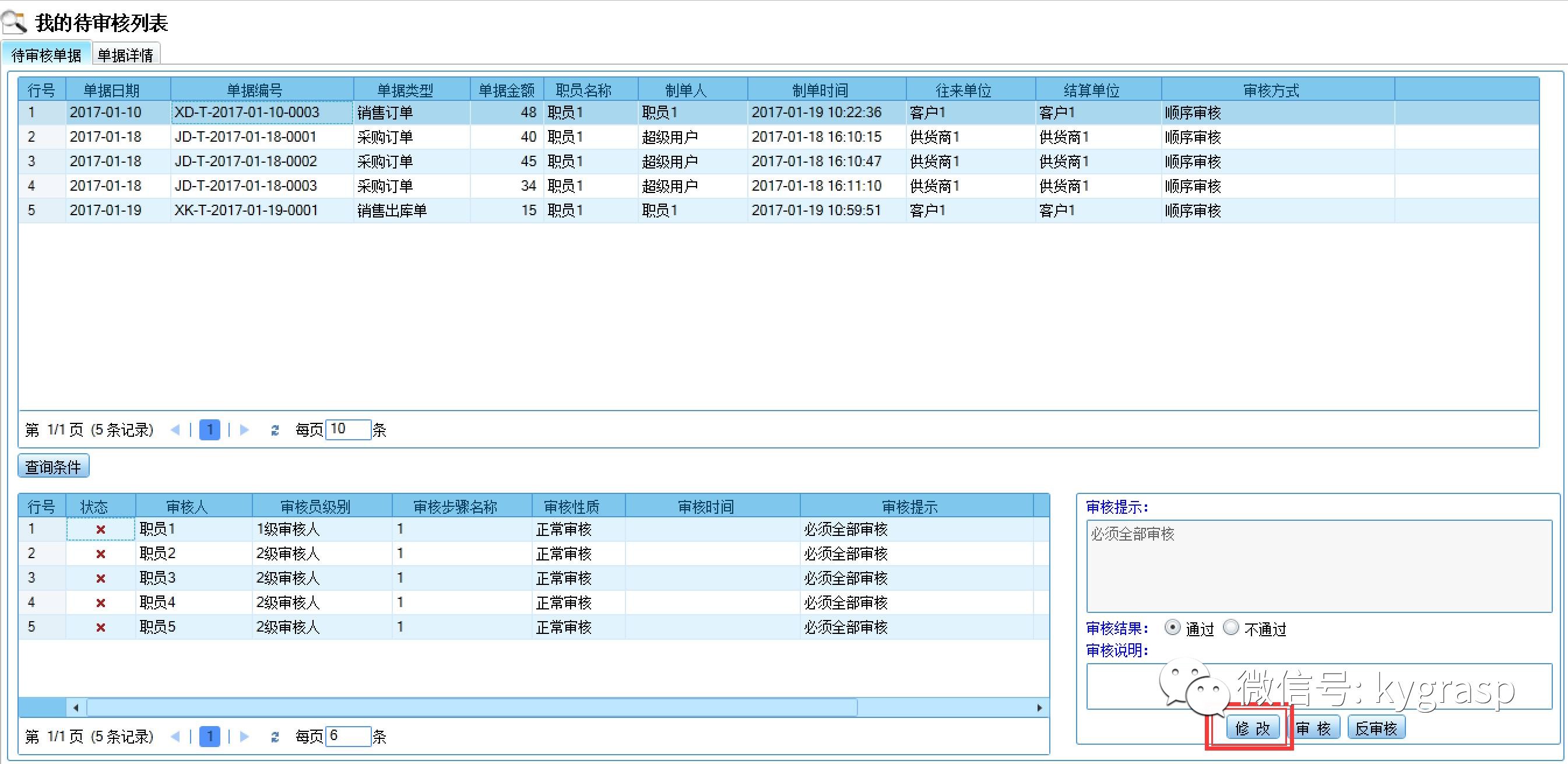Select the 通过 radio option
1568x764 pixels.
[1172, 628]
